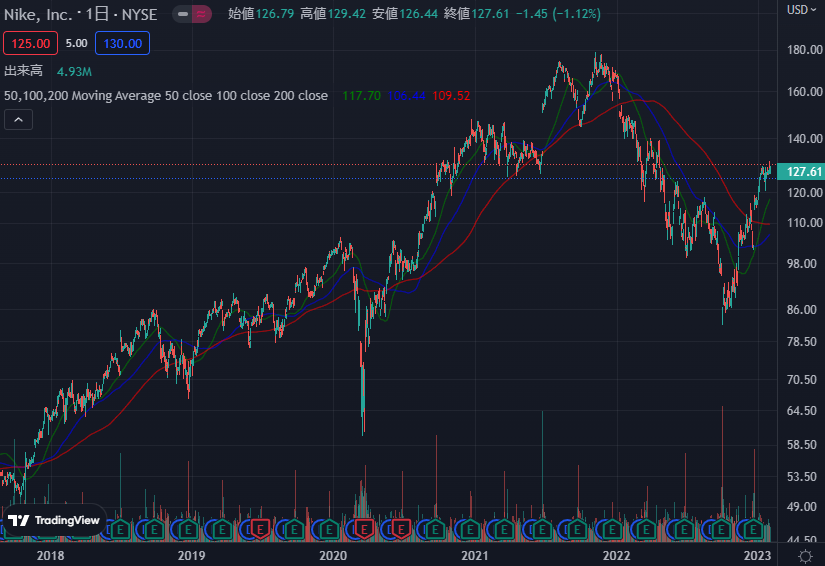The image size is (825, 566).
Task: Click the TradingView logo badge
Action: (x=54, y=520)
